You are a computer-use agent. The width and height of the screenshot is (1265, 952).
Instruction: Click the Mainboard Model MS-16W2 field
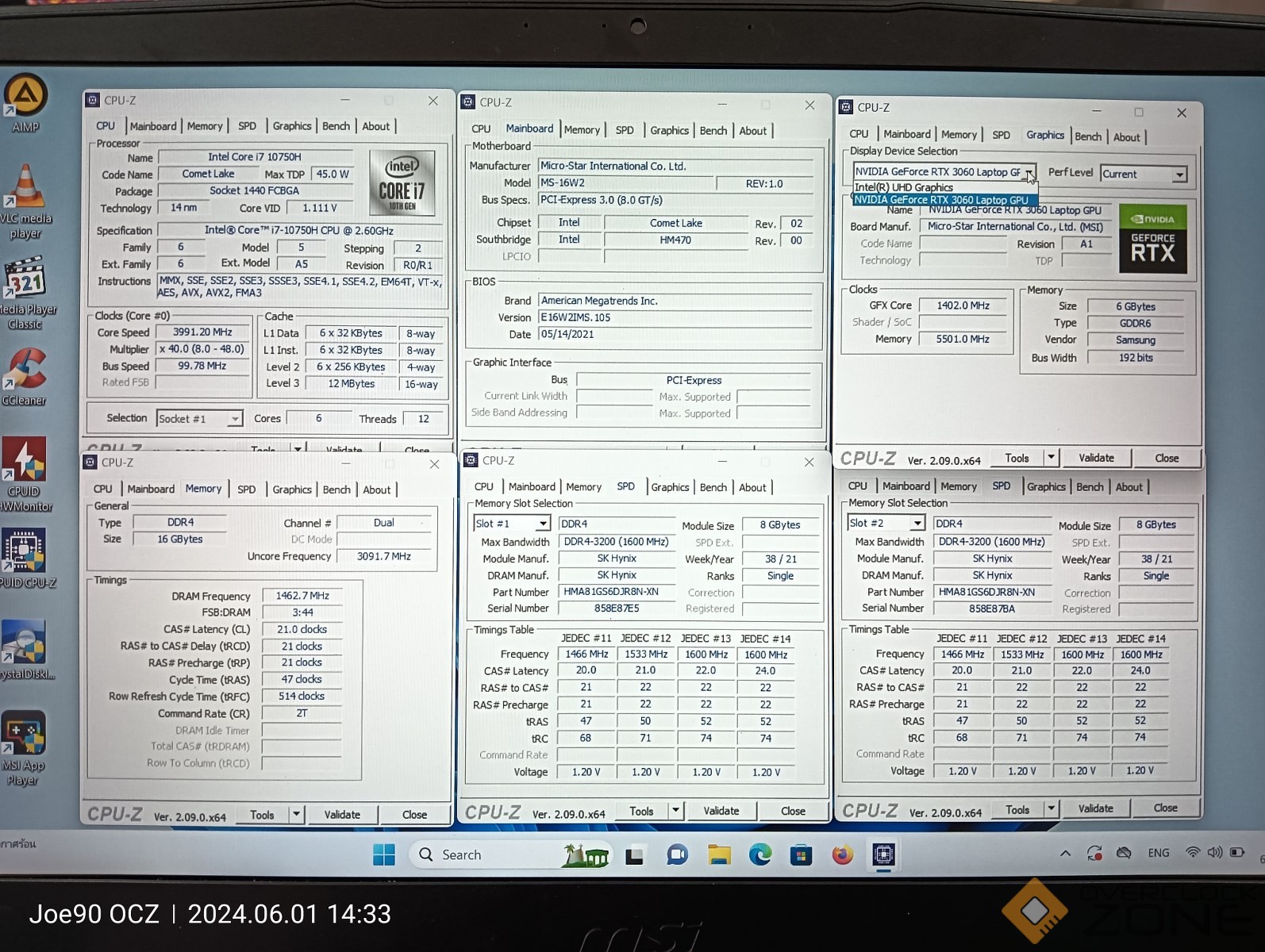click(x=626, y=183)
